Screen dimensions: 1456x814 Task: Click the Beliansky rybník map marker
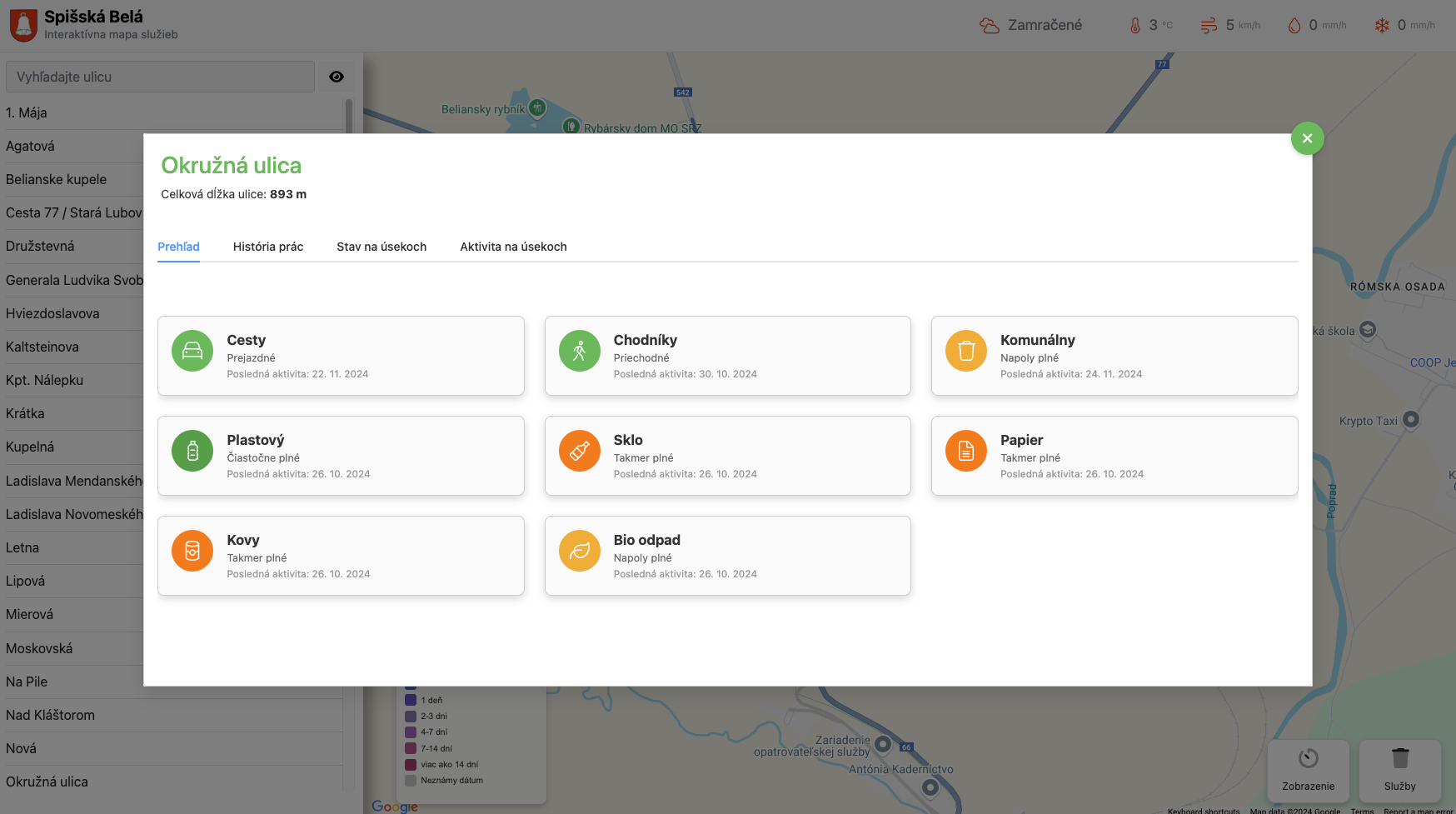[x=538, y=107]
